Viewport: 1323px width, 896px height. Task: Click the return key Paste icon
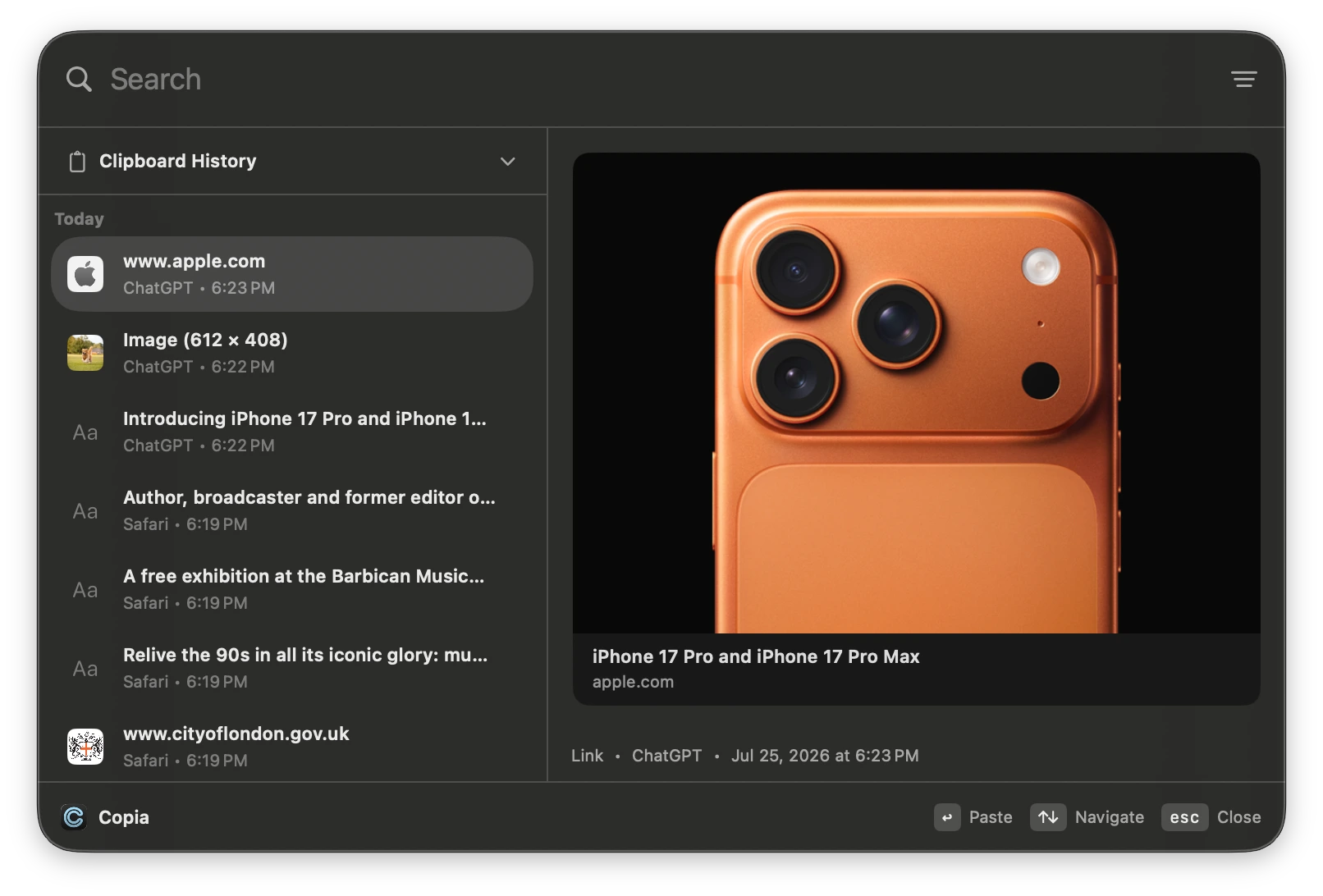(947, 817)
